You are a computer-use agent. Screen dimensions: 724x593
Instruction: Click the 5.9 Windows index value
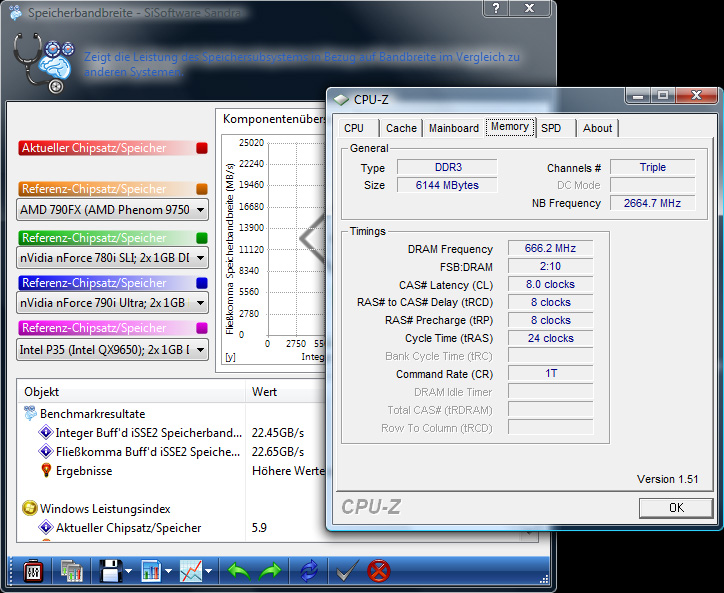[x=259, y=527]
